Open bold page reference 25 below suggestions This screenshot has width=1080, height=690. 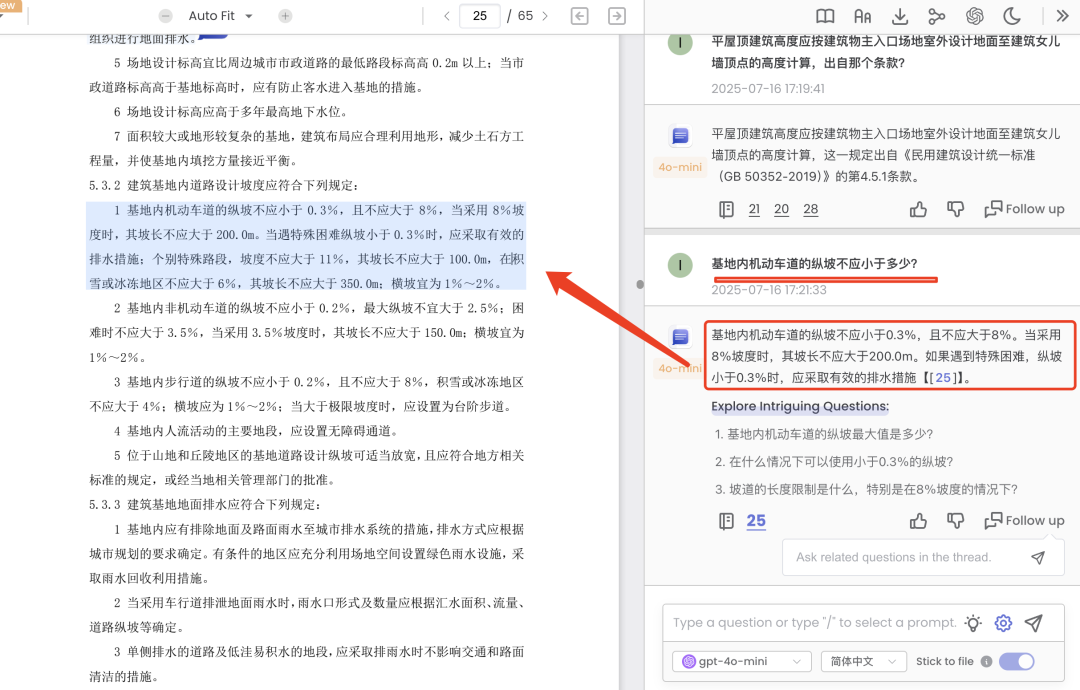pyautogui.click(x=756, y=521)
